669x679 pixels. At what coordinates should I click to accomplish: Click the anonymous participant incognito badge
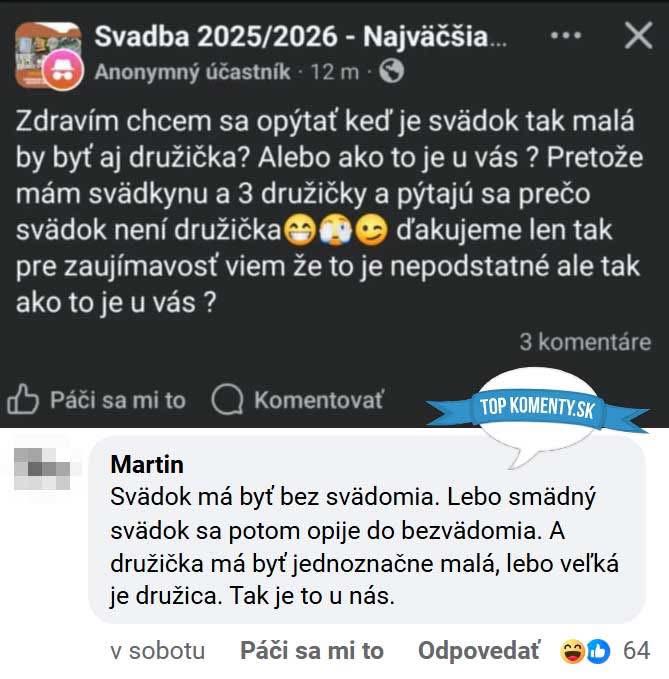click(64, 70)
